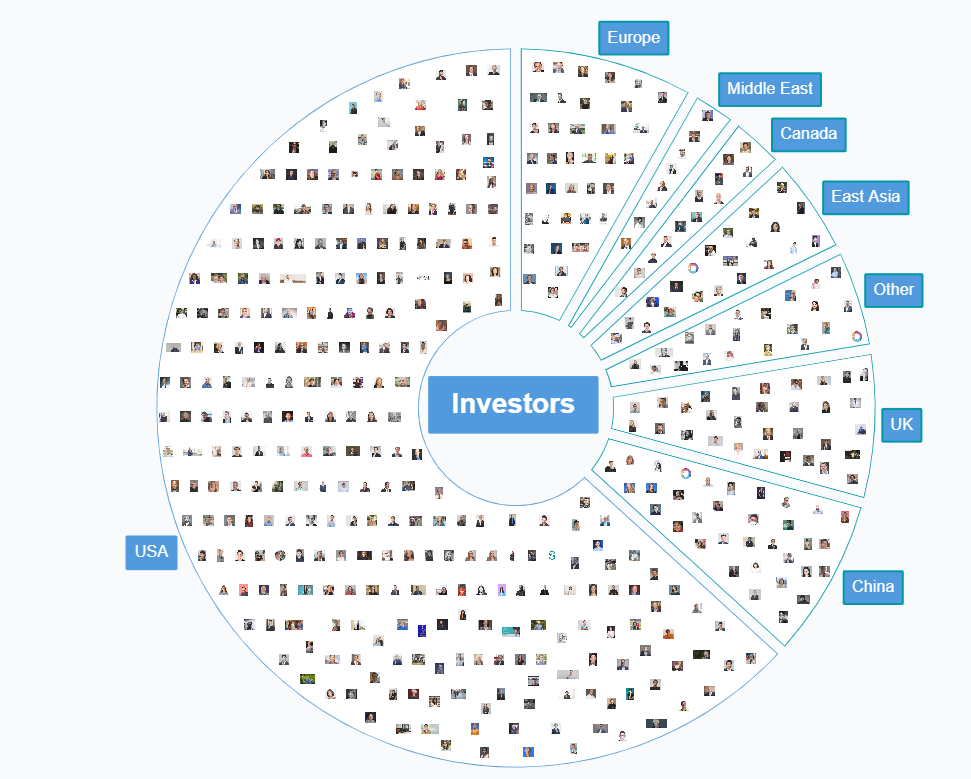Open the wide blue group photo in East Asia
Image resolution: width=971 pixels, height=779 pixels.
tap(732, 262)
